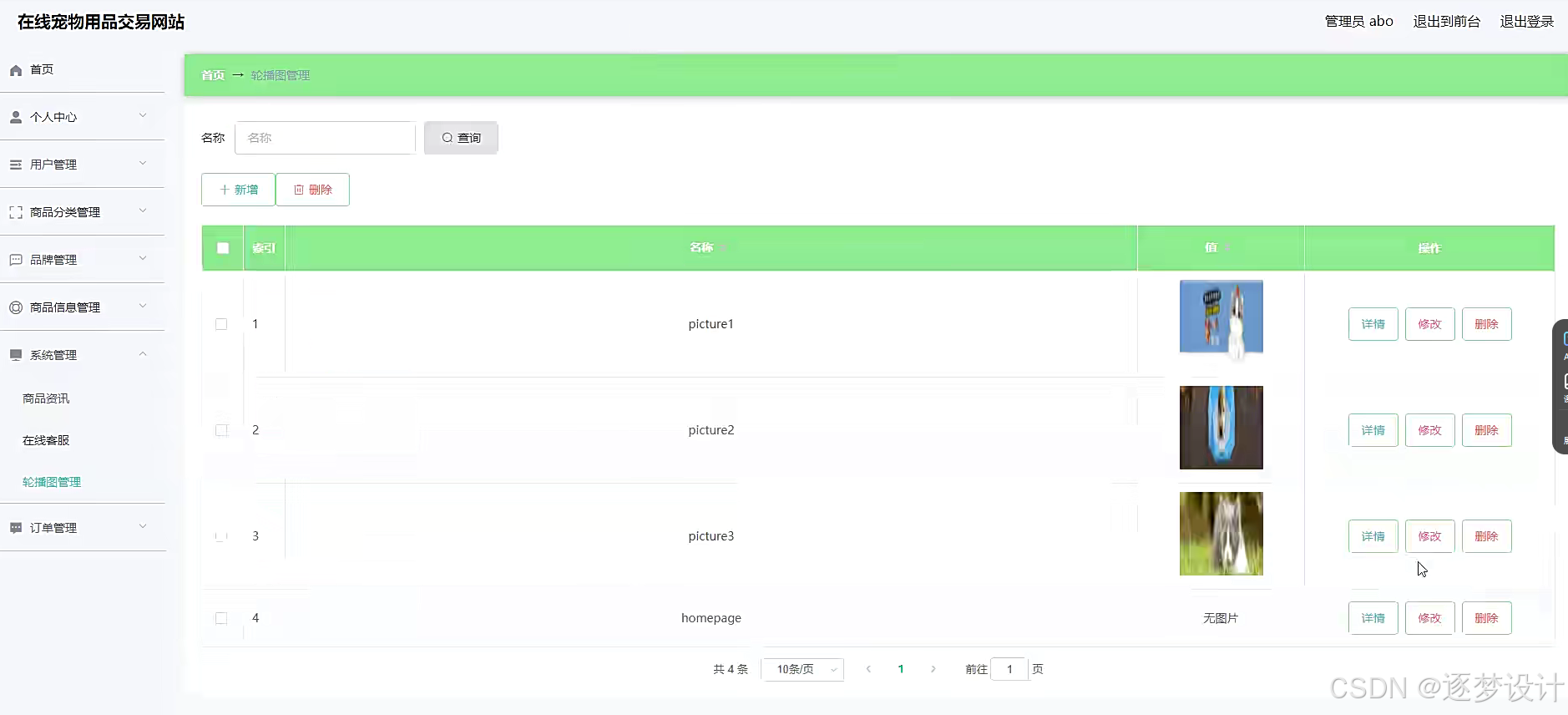Click the picture1 name cell

[711, 324]
